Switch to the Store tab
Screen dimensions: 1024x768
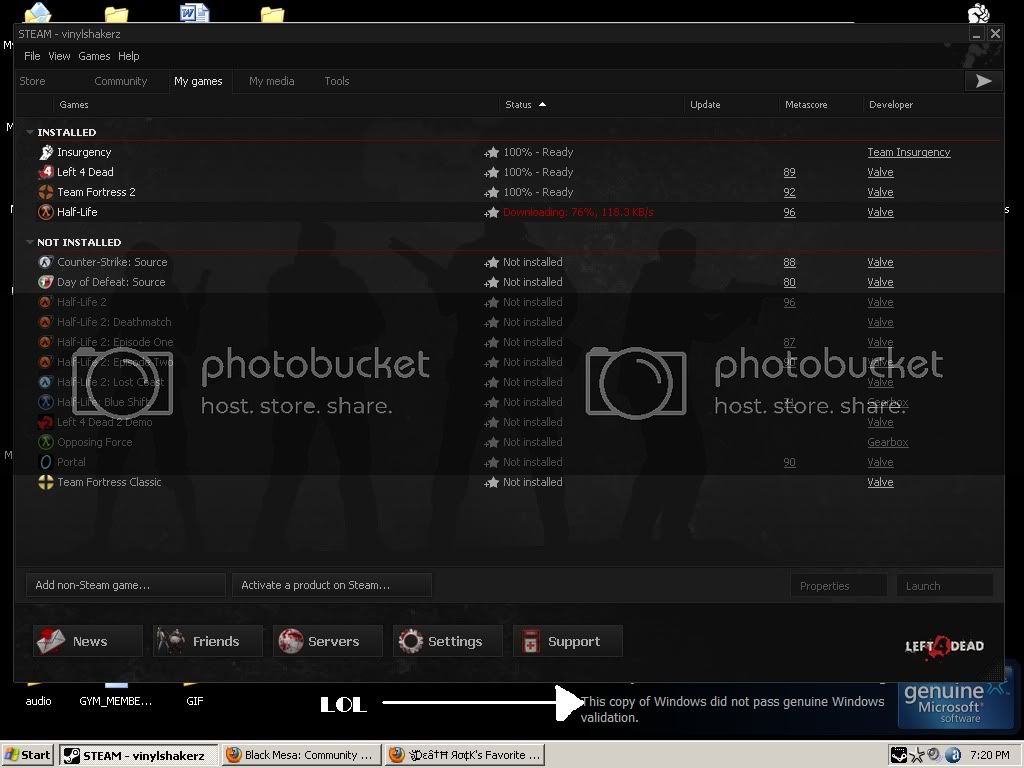pyautogui.click(x=33, y=81)
